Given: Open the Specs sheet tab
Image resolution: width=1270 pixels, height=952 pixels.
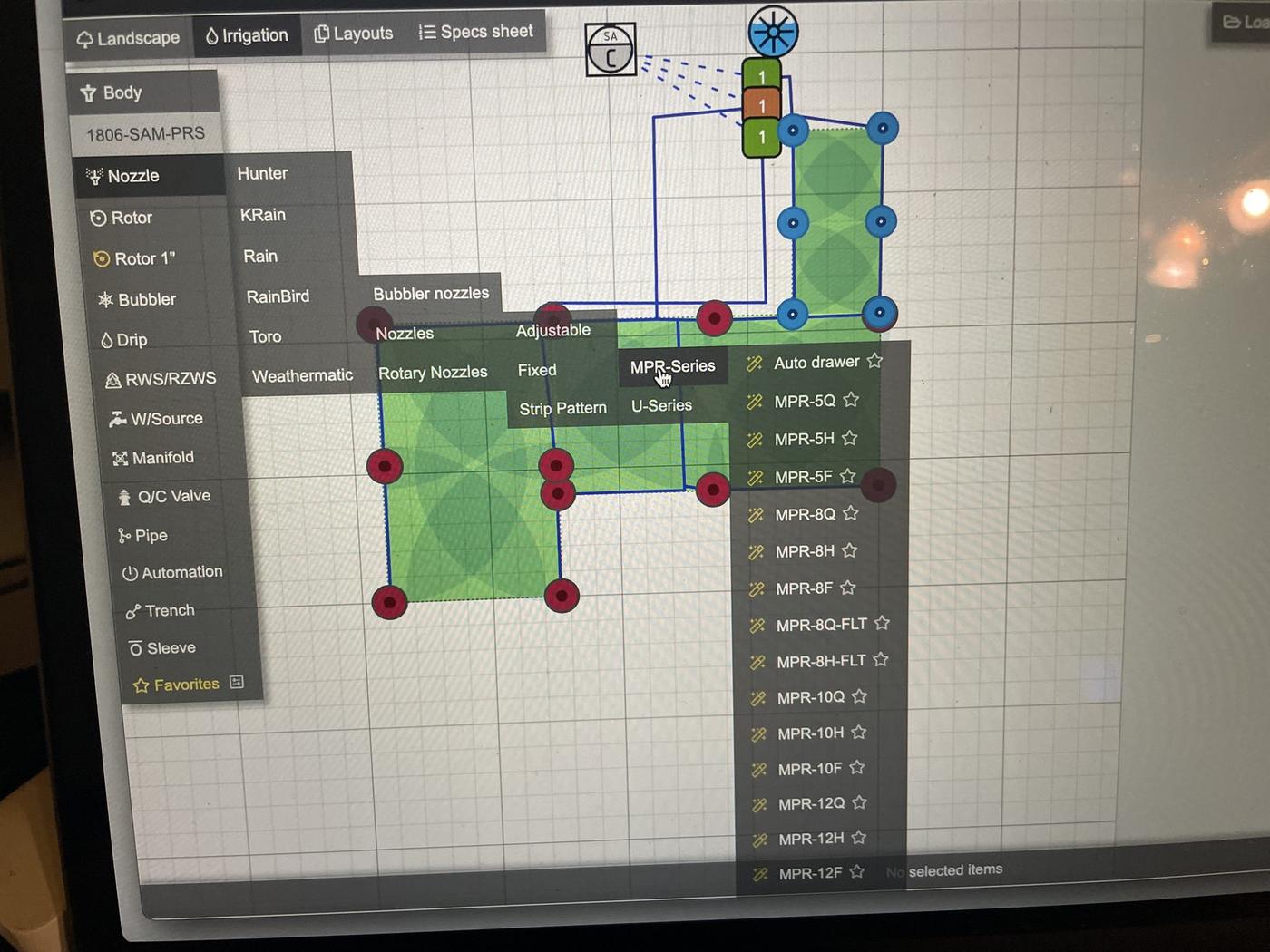Looking at the screenshot, I should point(476,32).
